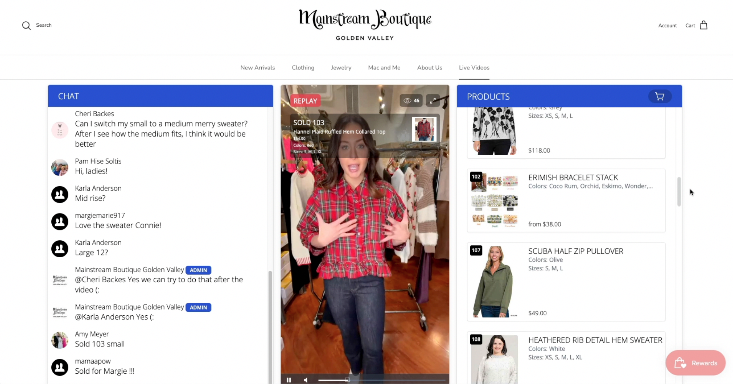Click the floral sweater thumbnail at top
The height and width of the screenshot is (384, 733).
495,131
